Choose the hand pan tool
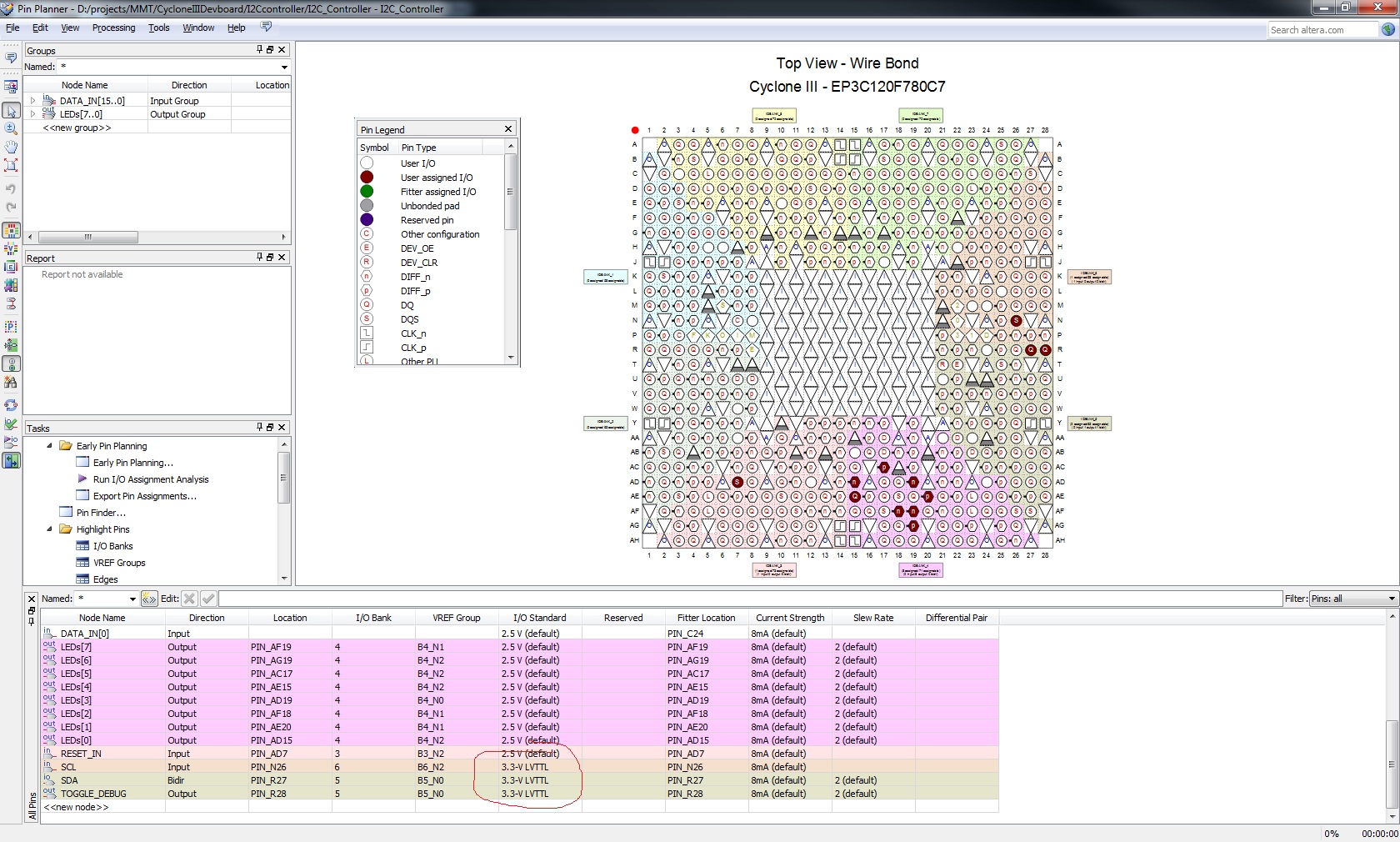 (x=11, y=147)
